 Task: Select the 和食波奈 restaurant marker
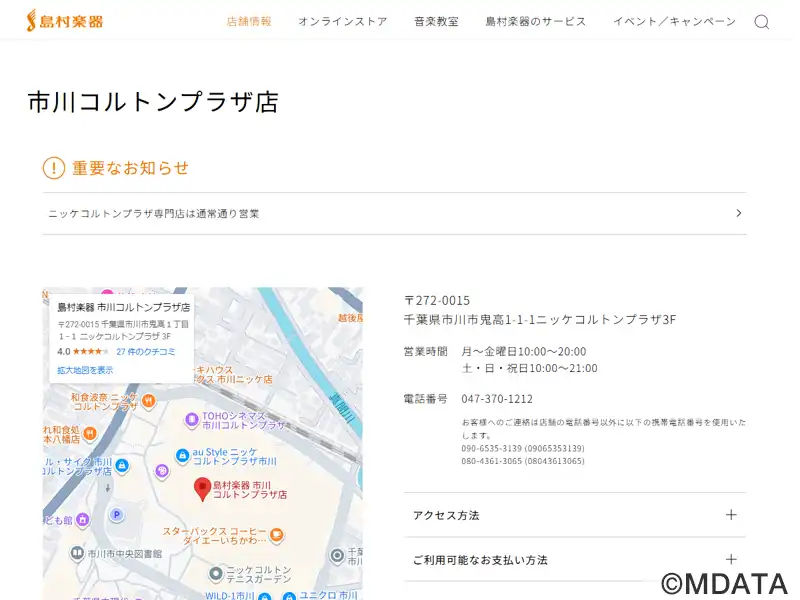(x=148, y=401)
